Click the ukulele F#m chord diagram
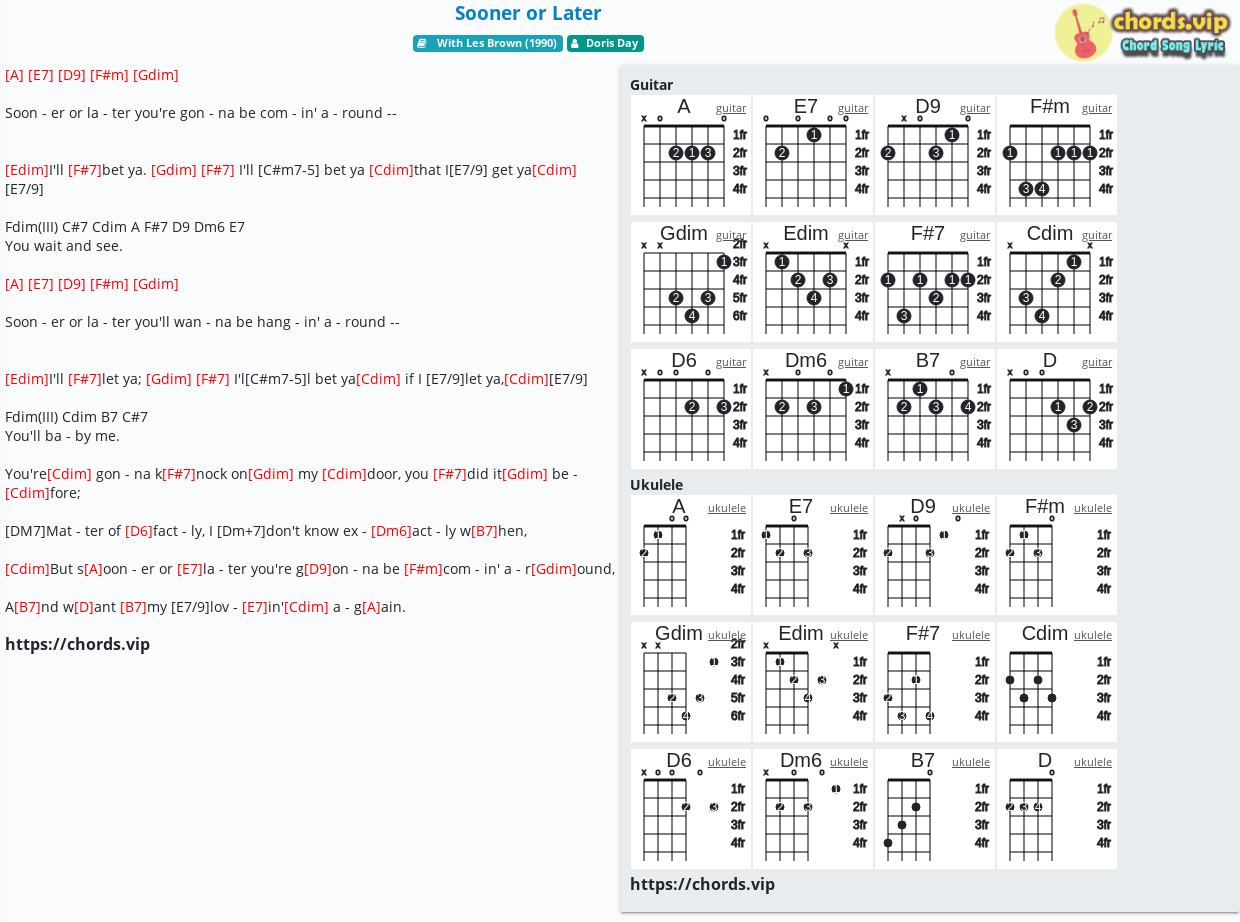 pos(1057,555)
